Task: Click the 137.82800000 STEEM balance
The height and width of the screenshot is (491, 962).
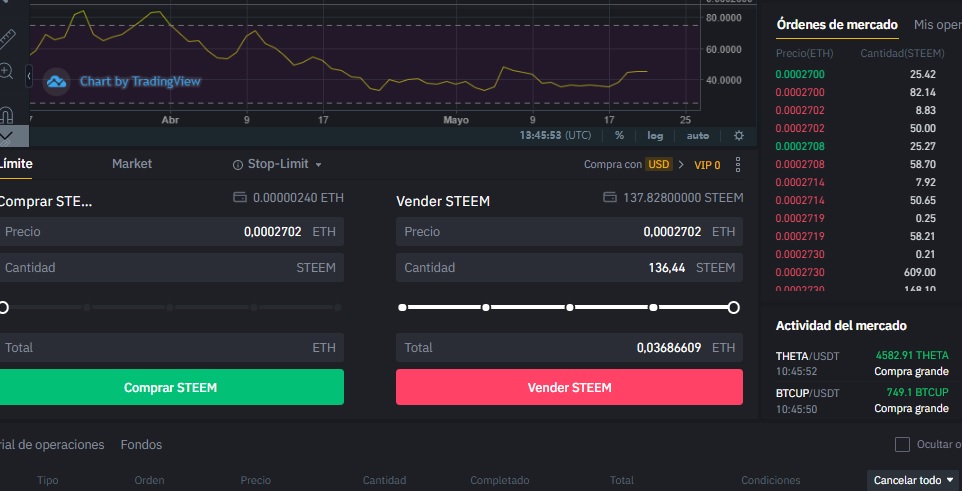Action: (x=683, y=198)
